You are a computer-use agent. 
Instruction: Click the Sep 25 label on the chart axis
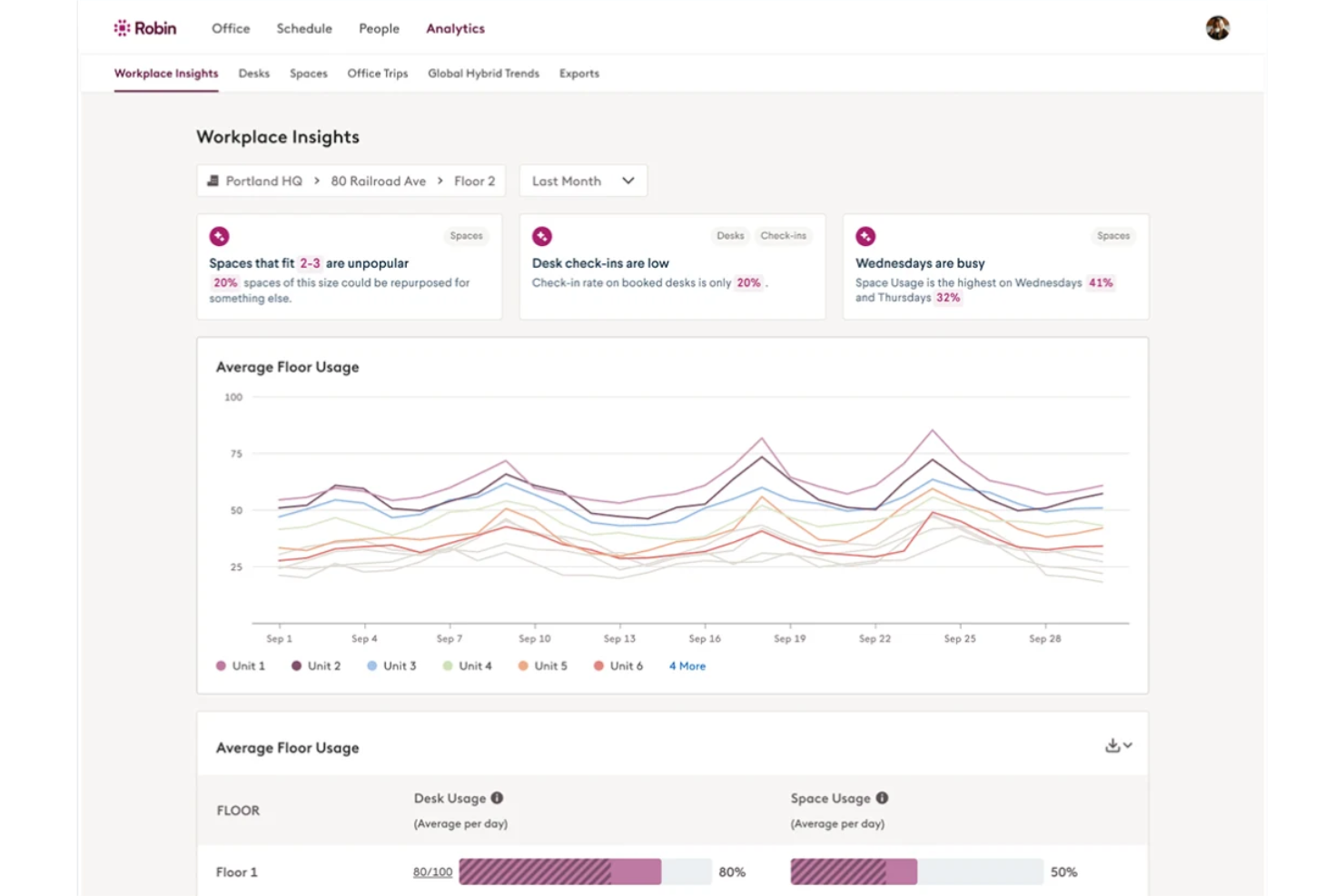coord(960,639)
